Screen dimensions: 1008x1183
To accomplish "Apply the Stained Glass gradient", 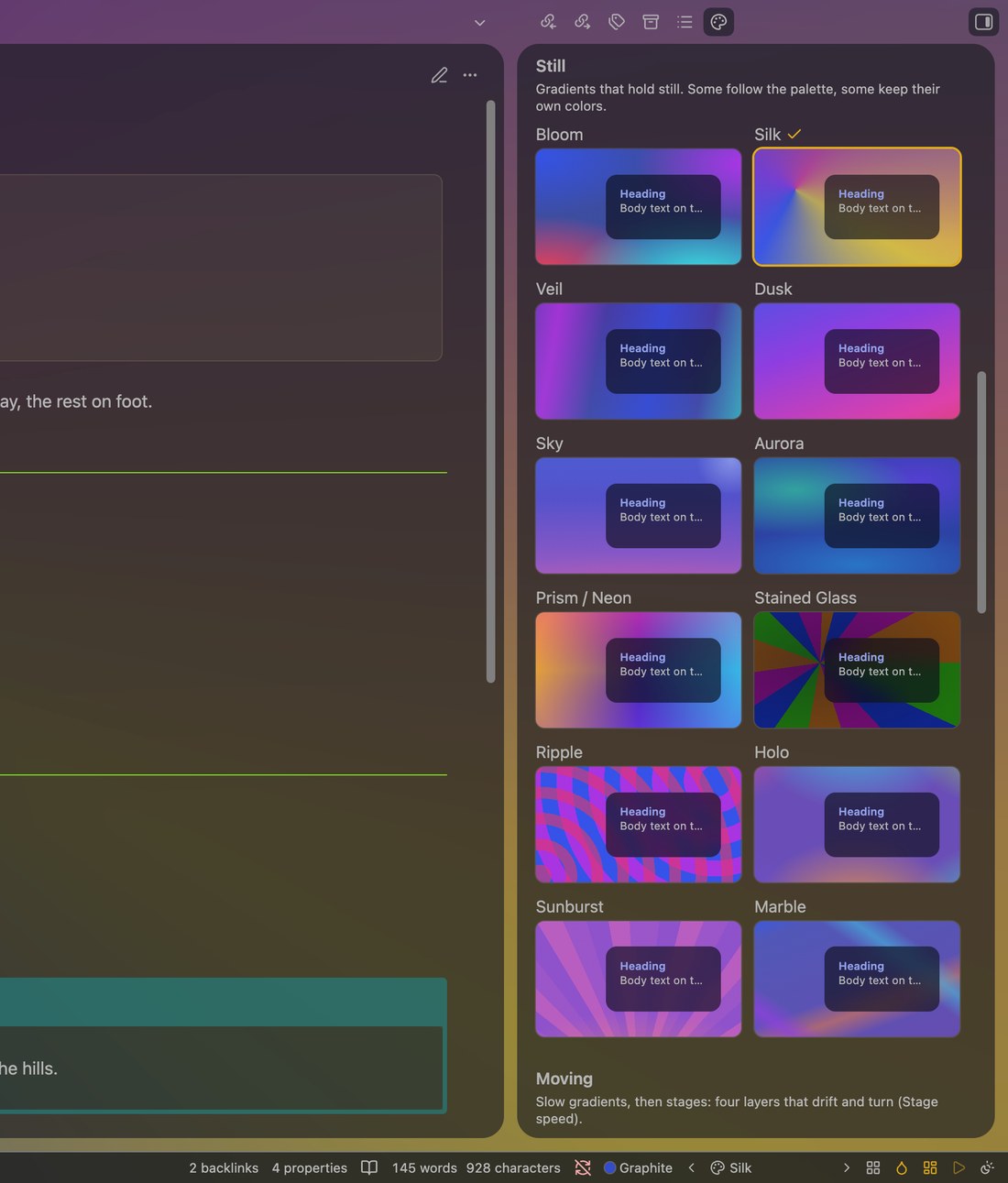I will click(857, 670).
